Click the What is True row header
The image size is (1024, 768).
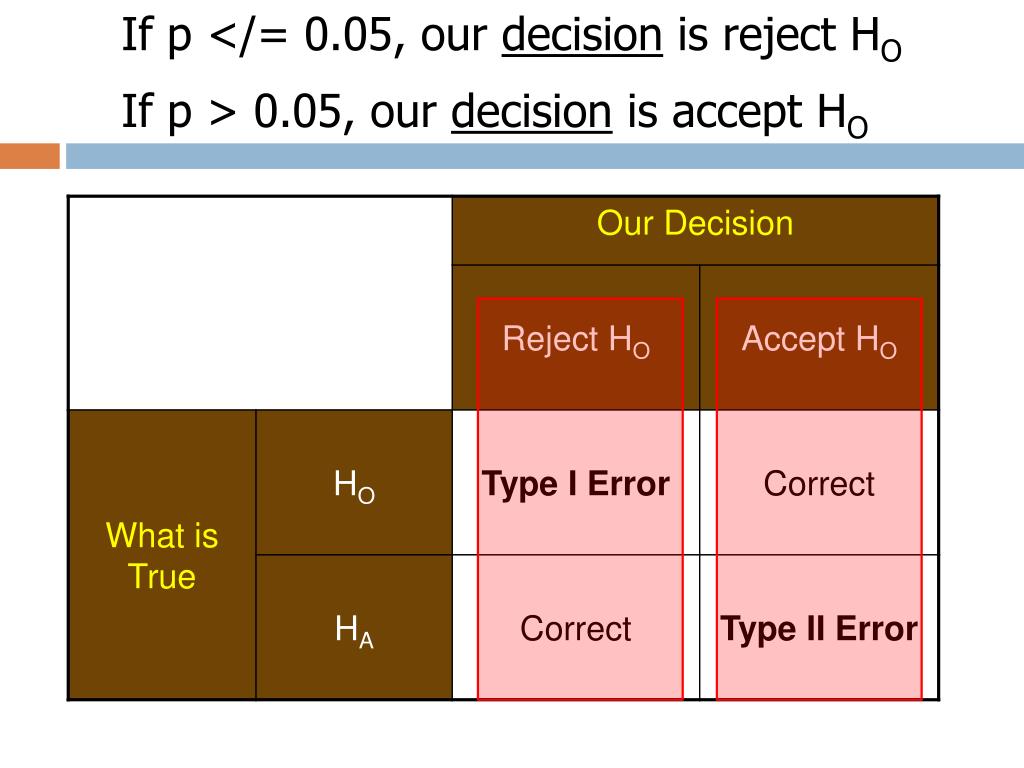[x=162, y=555]
